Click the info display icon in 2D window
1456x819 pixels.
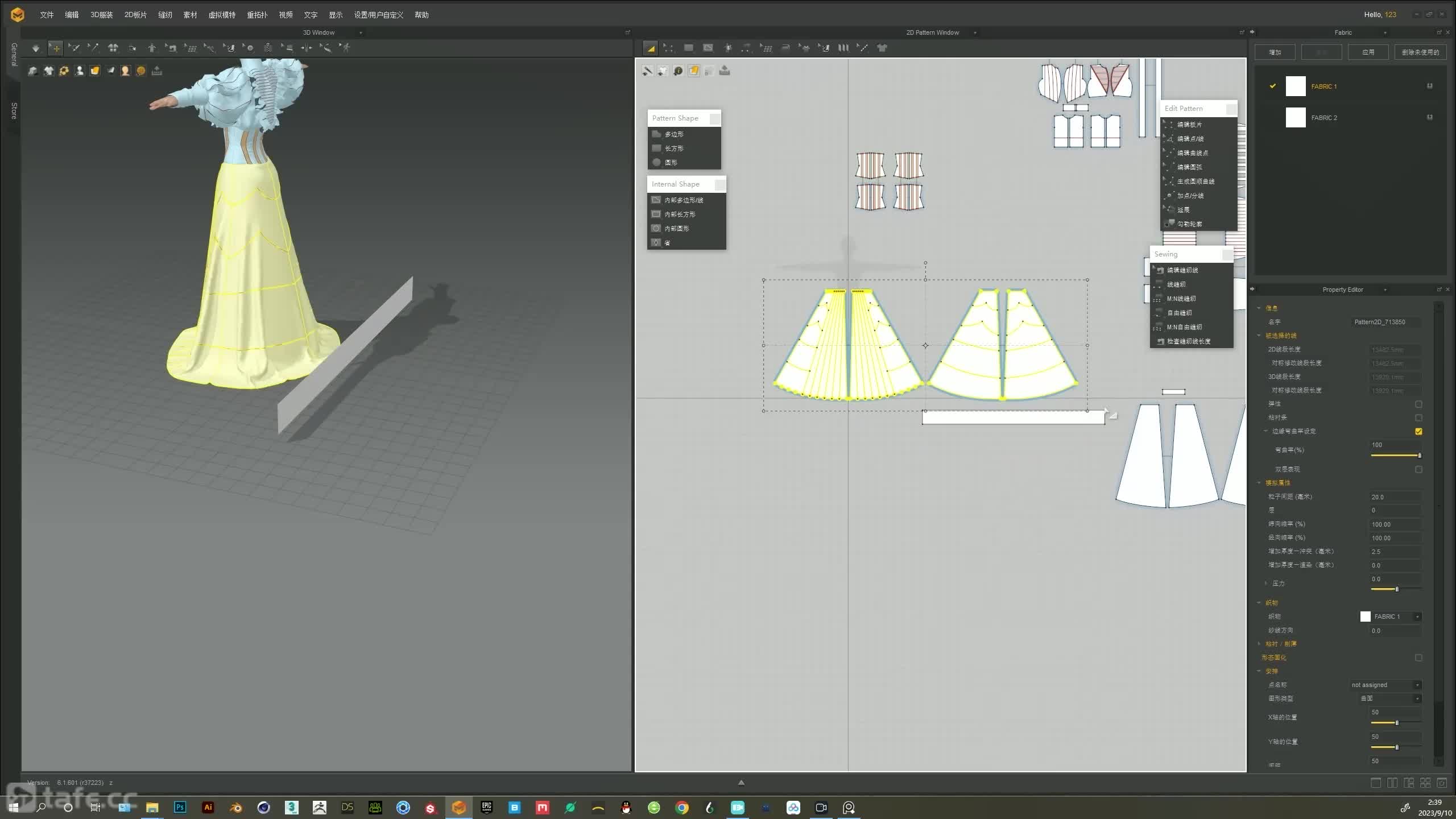(x=679, y=71)
